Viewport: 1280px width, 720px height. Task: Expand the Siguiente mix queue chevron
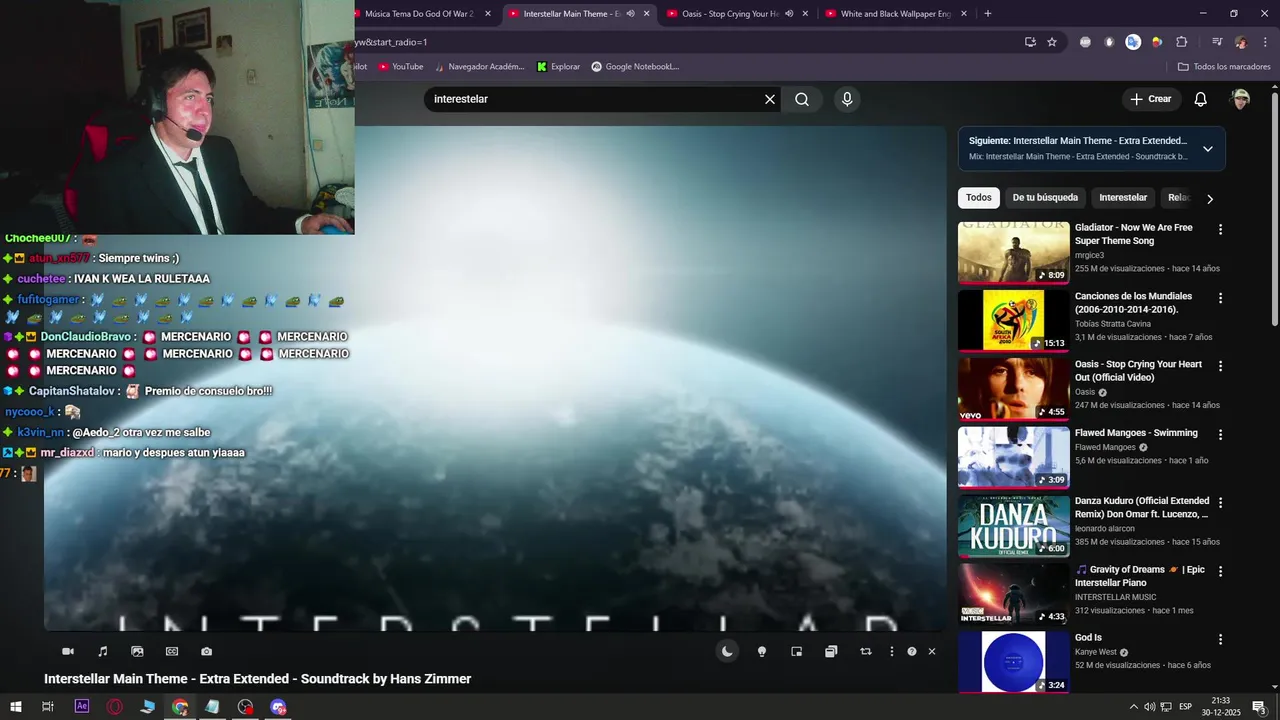click(1208, 149)
